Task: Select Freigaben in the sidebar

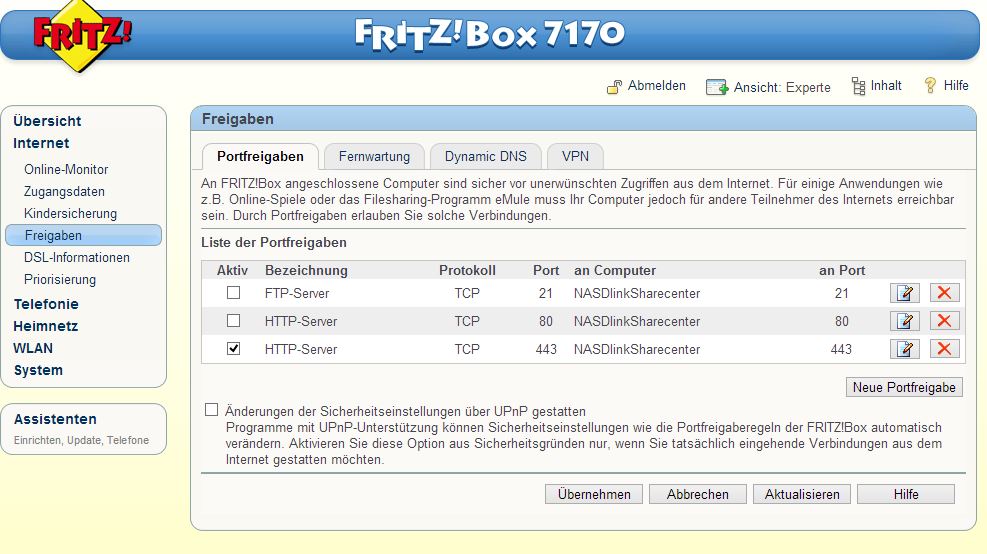Action: pos(83,235)
